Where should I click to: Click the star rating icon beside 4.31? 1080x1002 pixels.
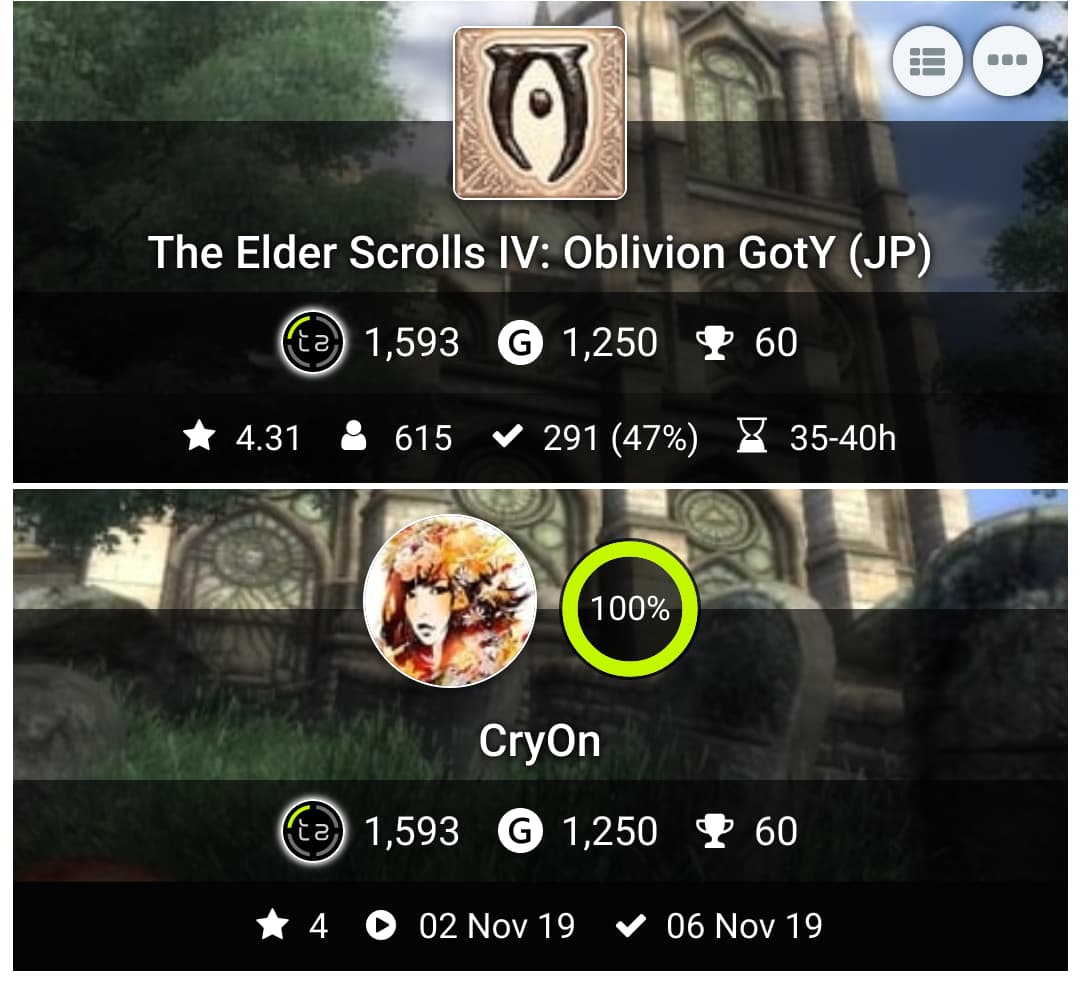coord(199,437)
